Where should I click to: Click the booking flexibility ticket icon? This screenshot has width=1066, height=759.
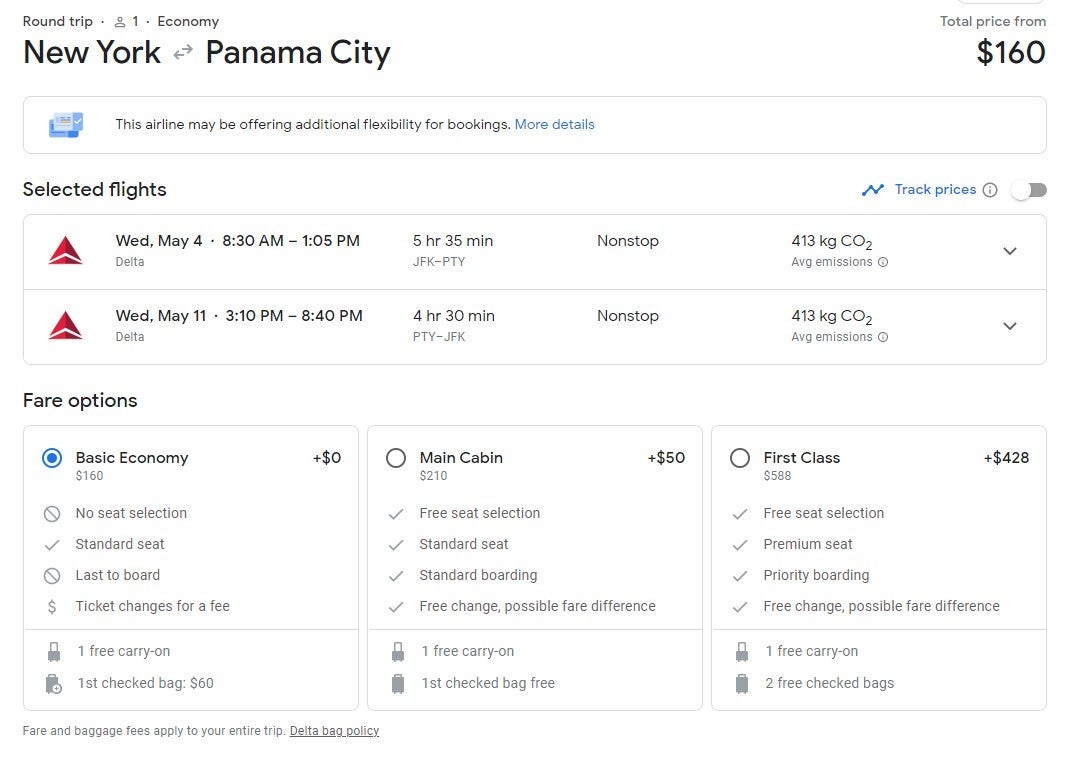(66, 125)
